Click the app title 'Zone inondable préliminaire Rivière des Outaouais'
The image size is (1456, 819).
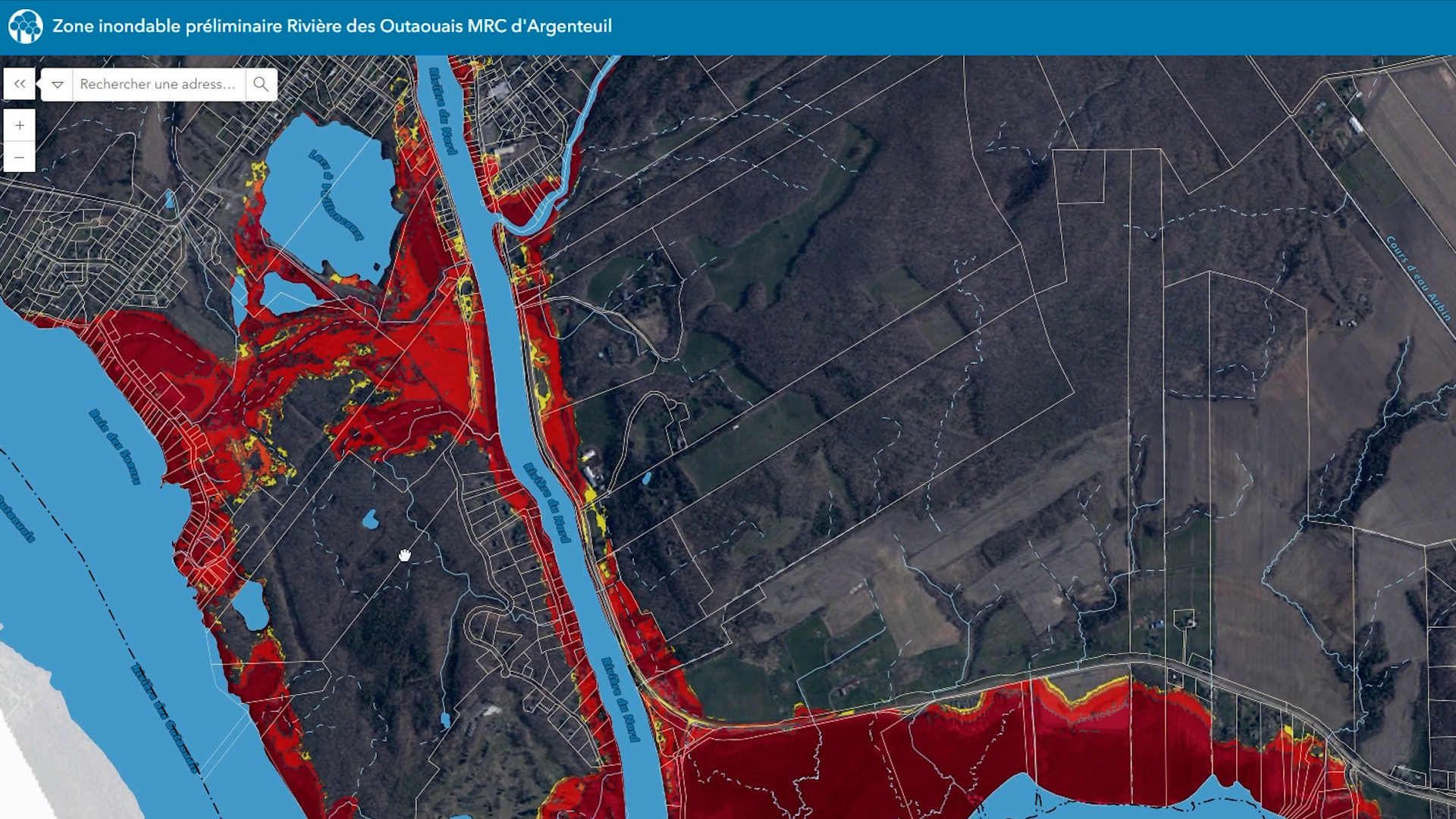coord(334,24)
